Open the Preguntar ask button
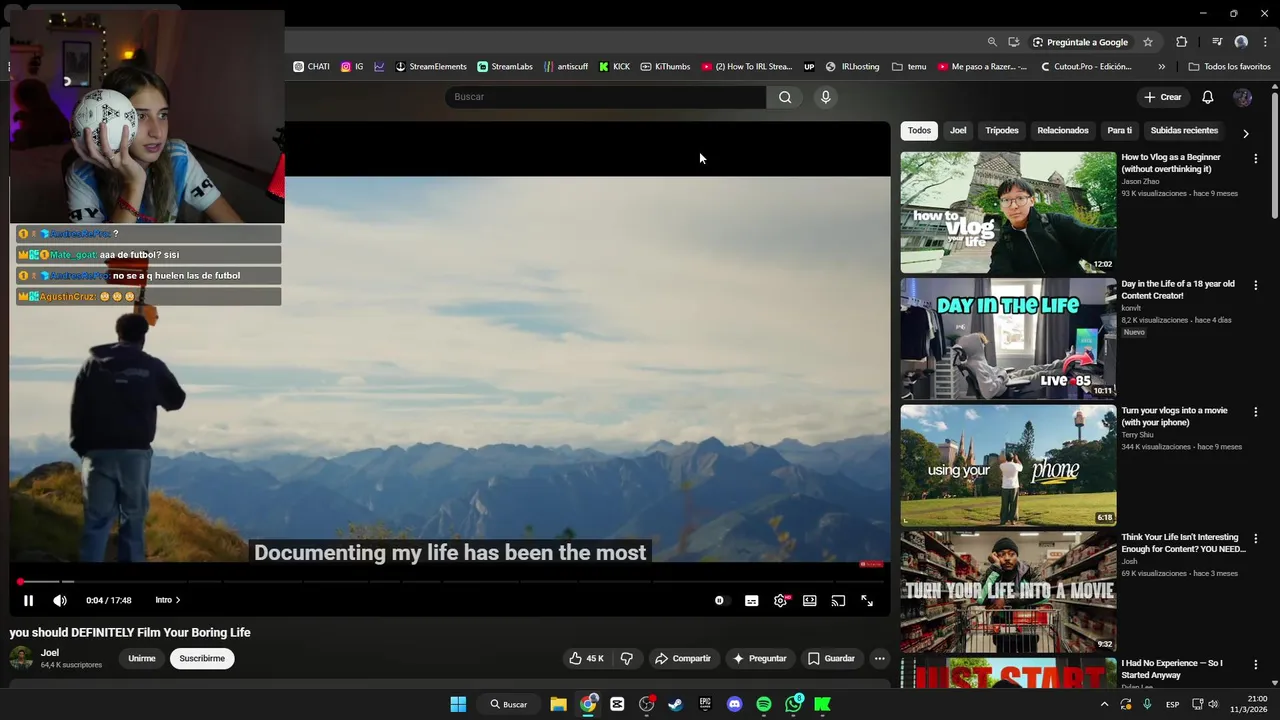The width and height of the screenshot is (1280, 720). pos(759,658)
